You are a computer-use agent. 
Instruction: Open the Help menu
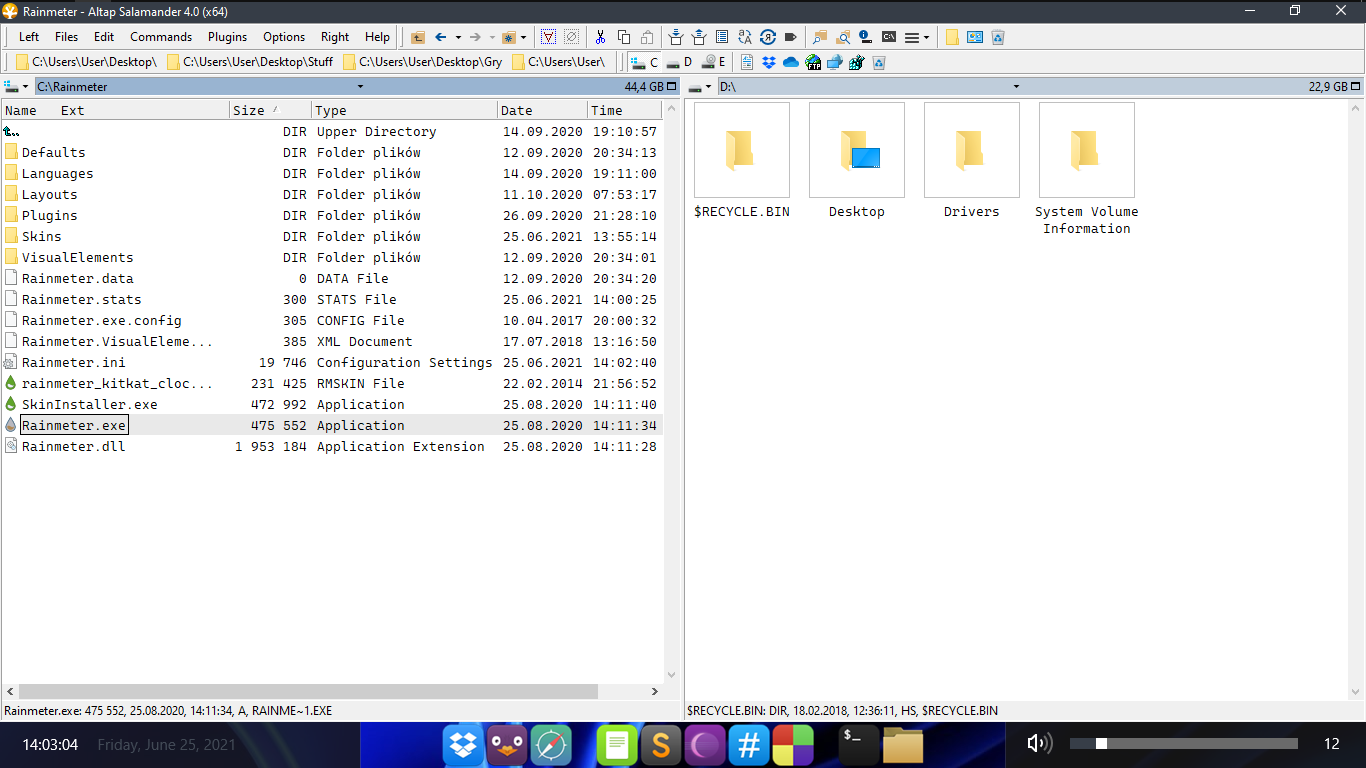(x=377, y=37)
